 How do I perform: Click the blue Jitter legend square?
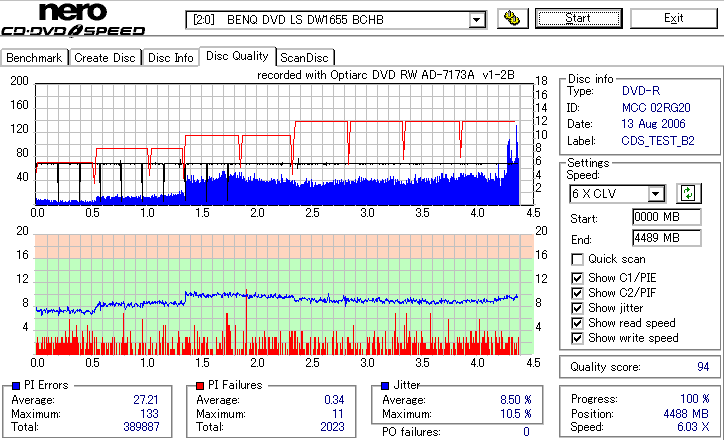385,386
